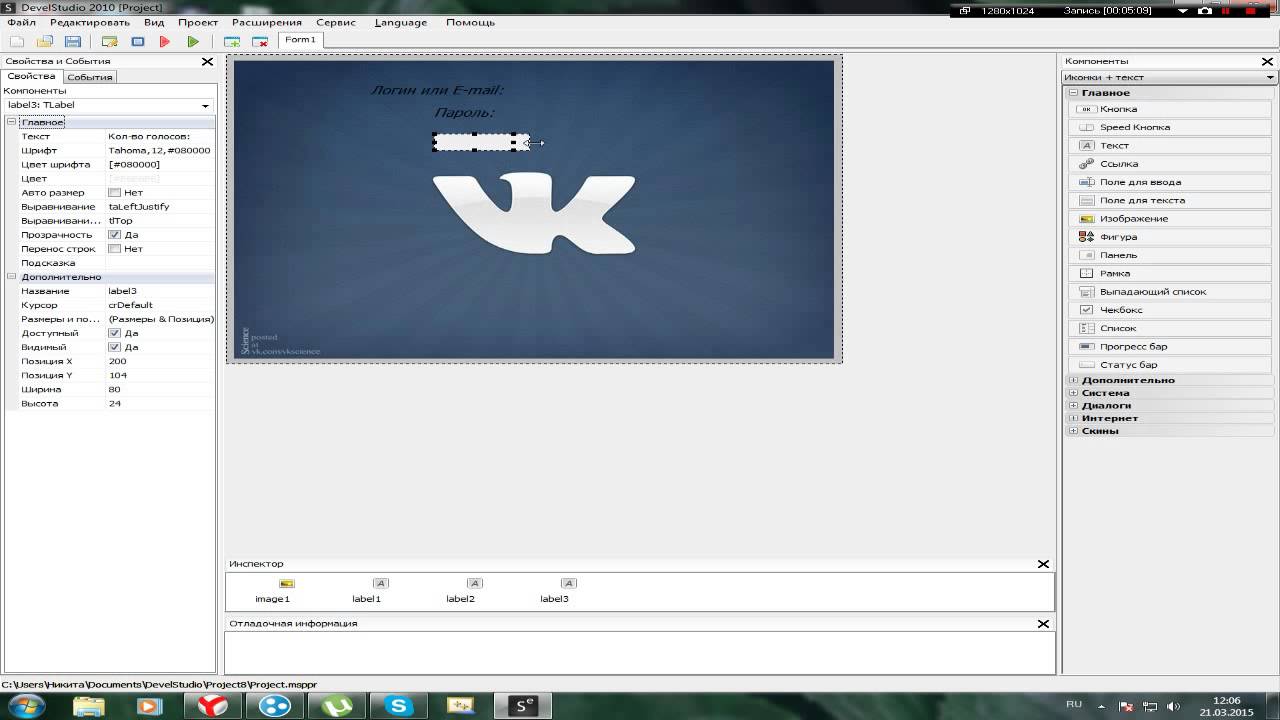Select the Speed Кнопка component
This screenshot has height=720, width=1280.
point(1171,127)
